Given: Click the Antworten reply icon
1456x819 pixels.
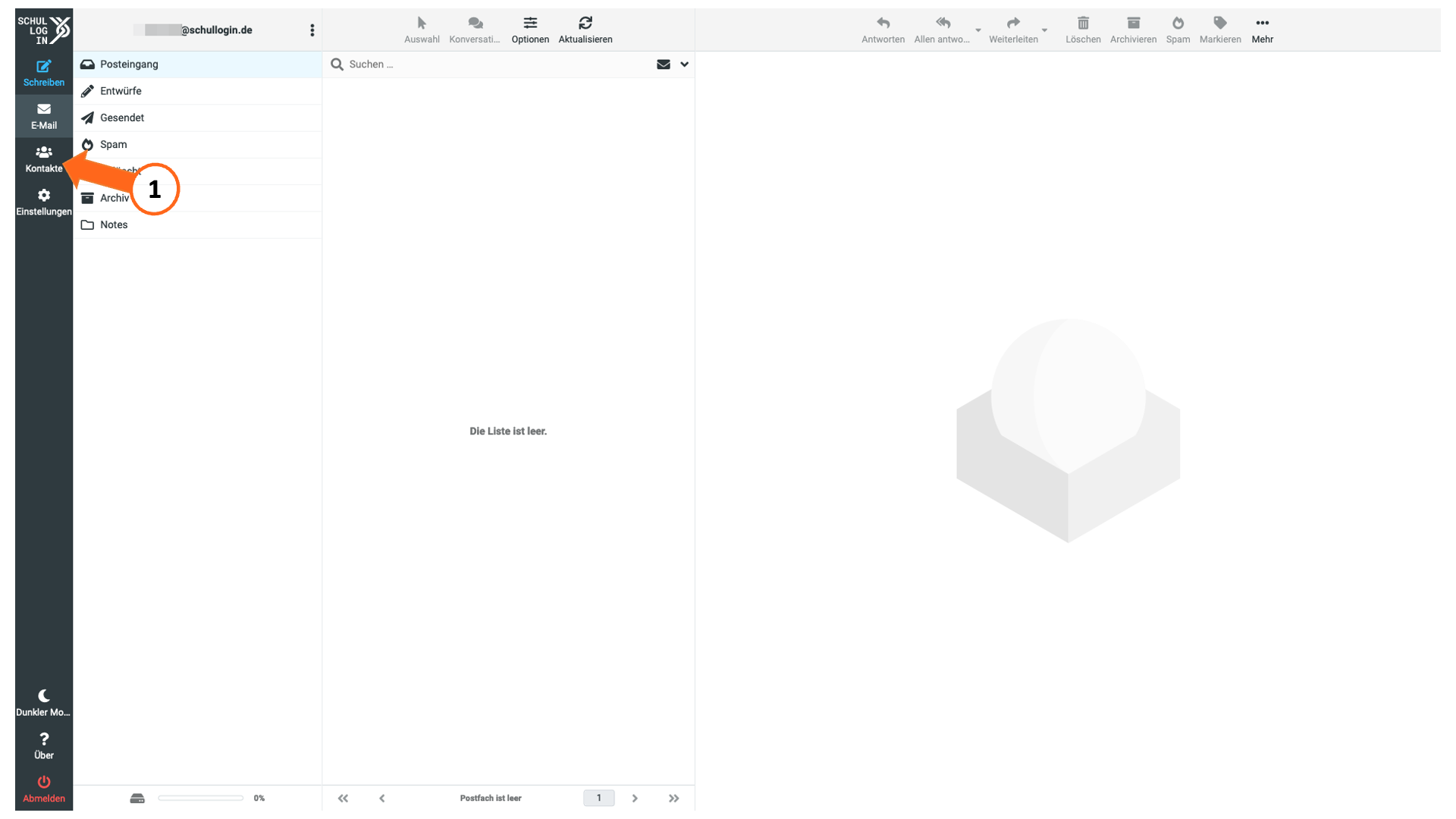Looking at the screenshot, I should click(883, 30).
